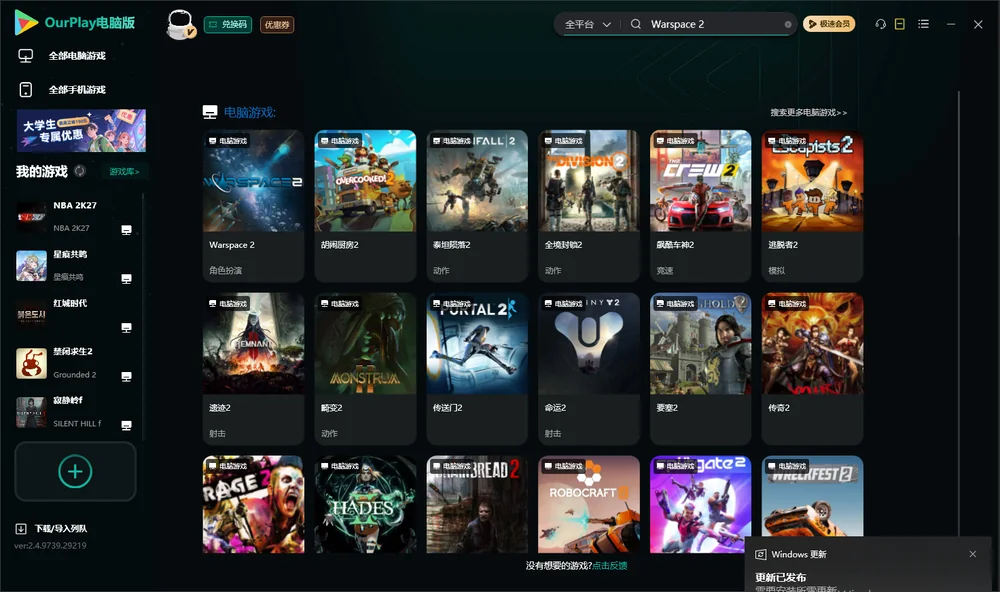Click 搜索更多电脑游戏>> link

(x=809, y=112)
